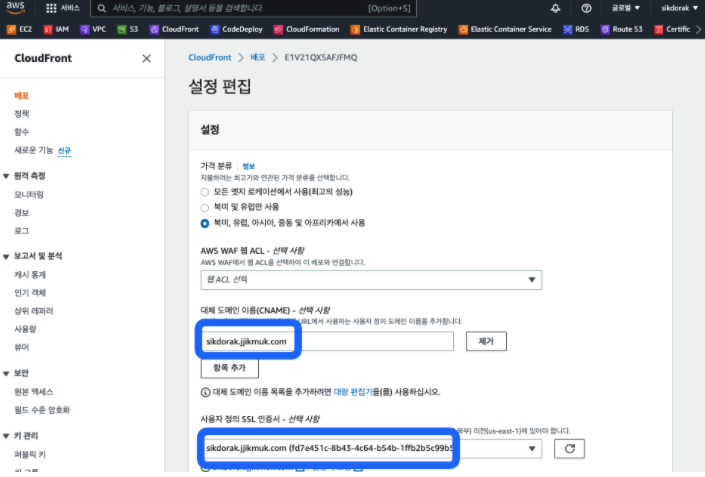Select North America and Europe only option
The width and height of the screenshot is (705, 477).
pyautogui.click(x=205, y=208)
